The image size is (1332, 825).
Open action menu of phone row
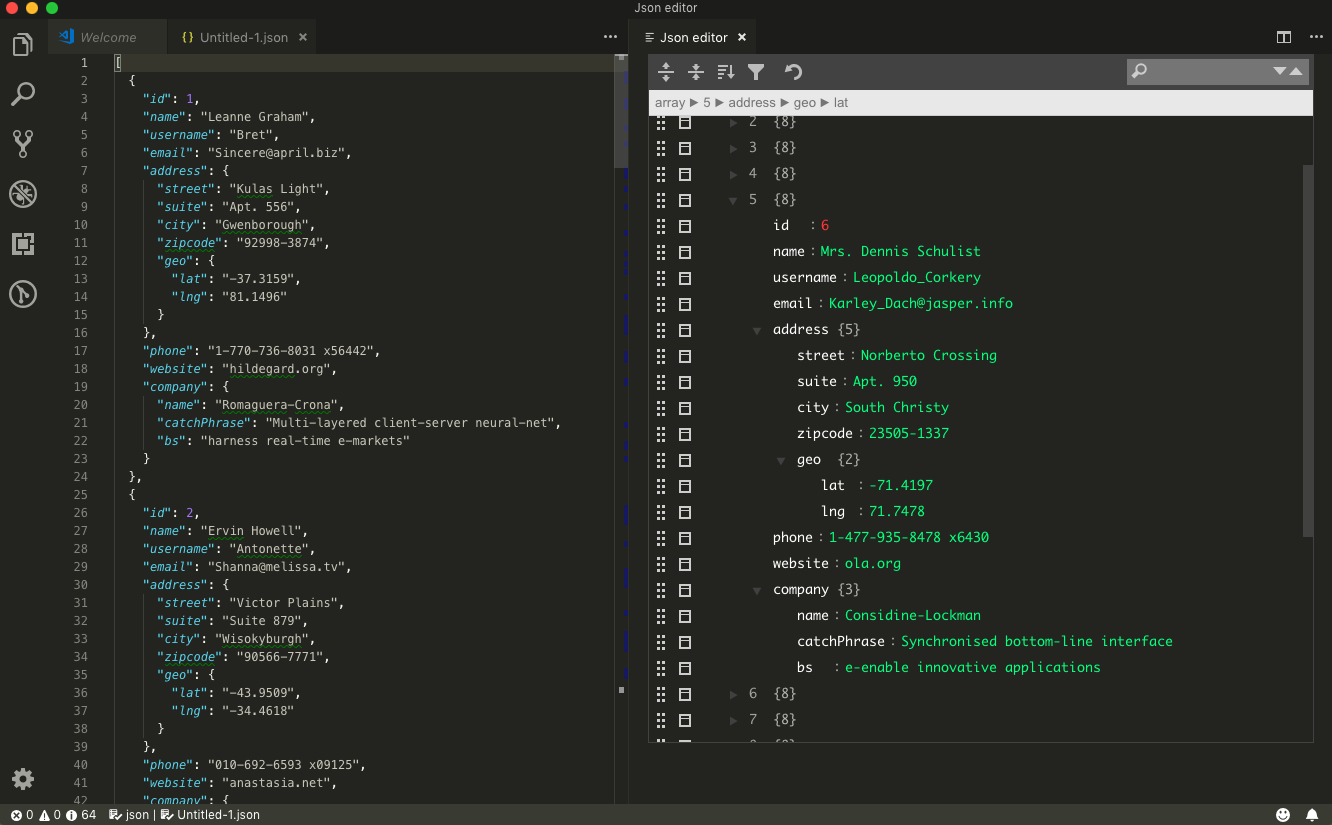click(685, 537)
